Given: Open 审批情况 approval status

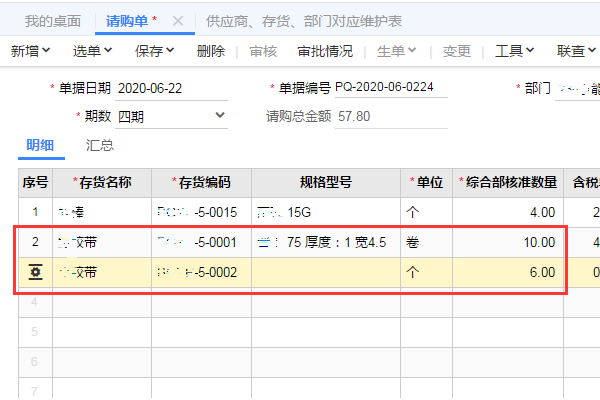Looking at the screenshot, I should coord(325,51).
